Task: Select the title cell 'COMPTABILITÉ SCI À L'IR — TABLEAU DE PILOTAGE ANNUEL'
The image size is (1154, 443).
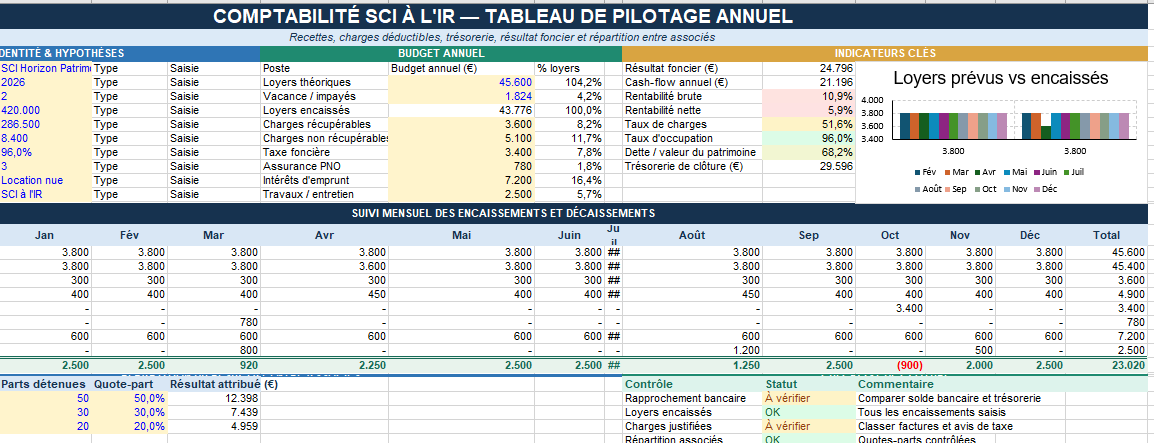Action: tap(503, 17)
